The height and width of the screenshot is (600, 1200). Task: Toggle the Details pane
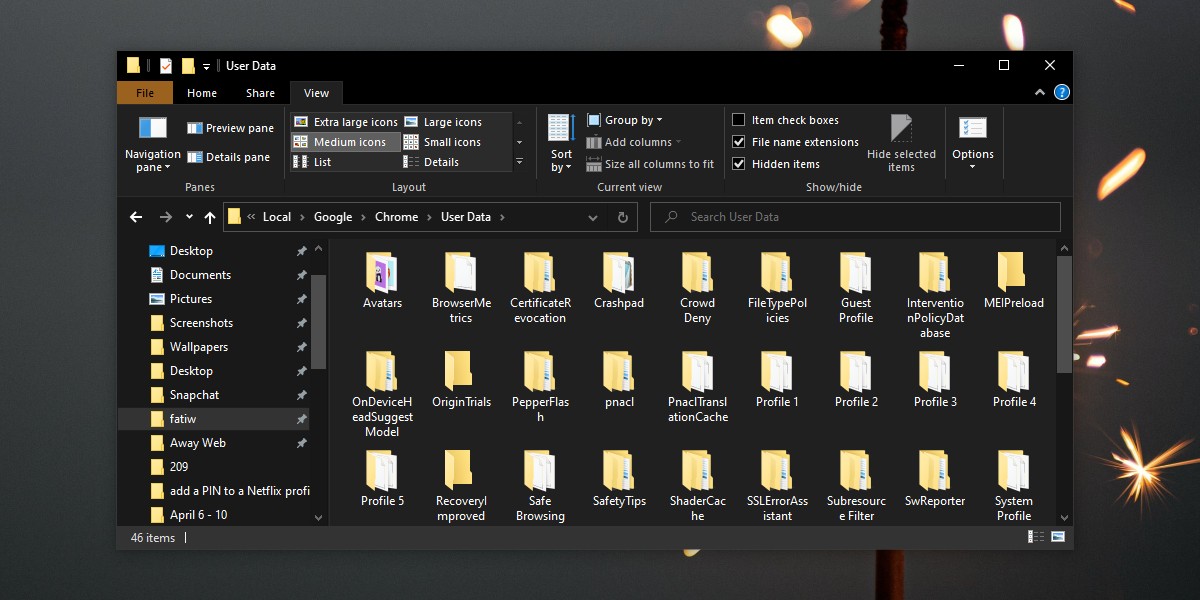coord(228,157)
